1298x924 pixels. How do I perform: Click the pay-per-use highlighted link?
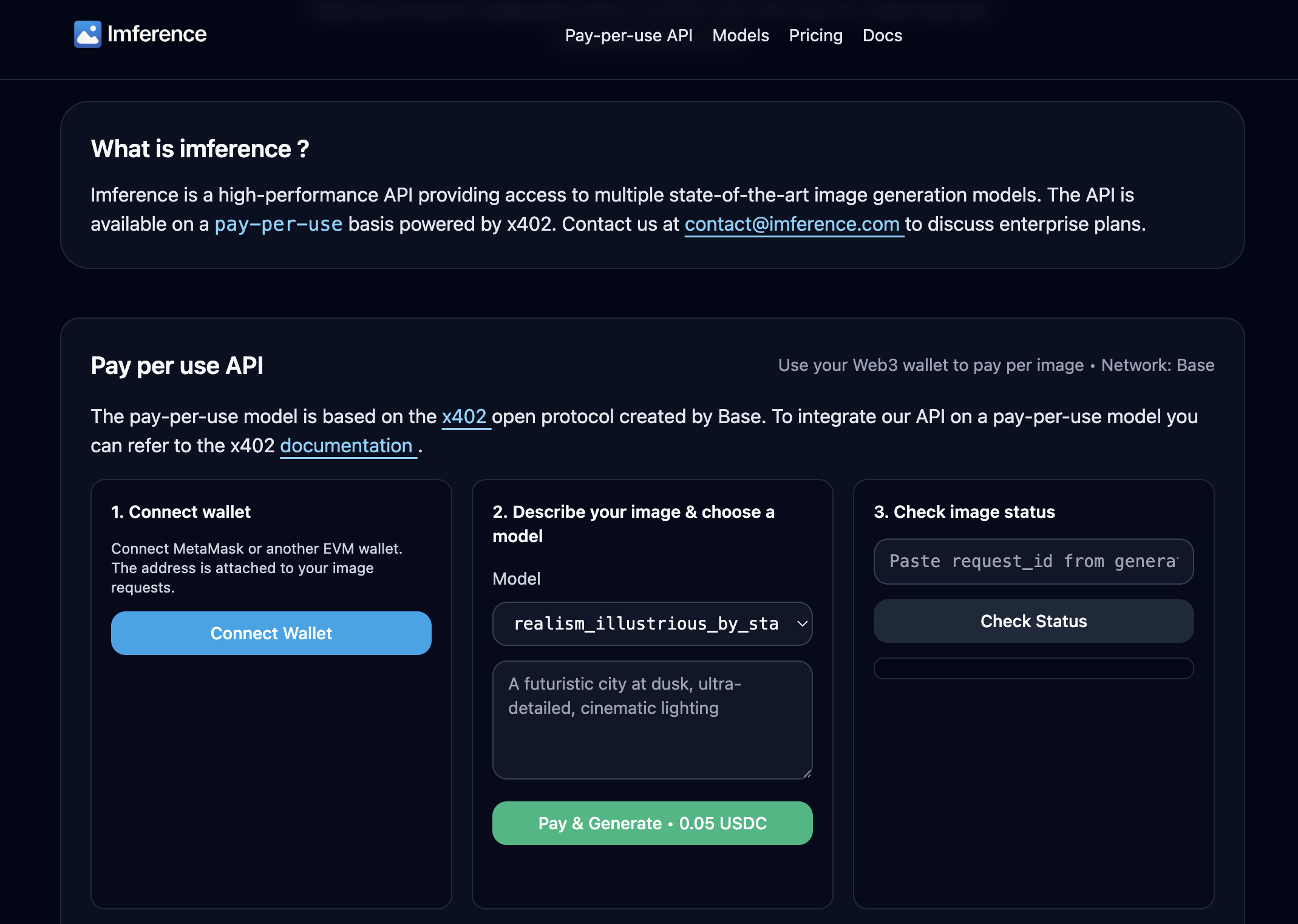point(279,225)
